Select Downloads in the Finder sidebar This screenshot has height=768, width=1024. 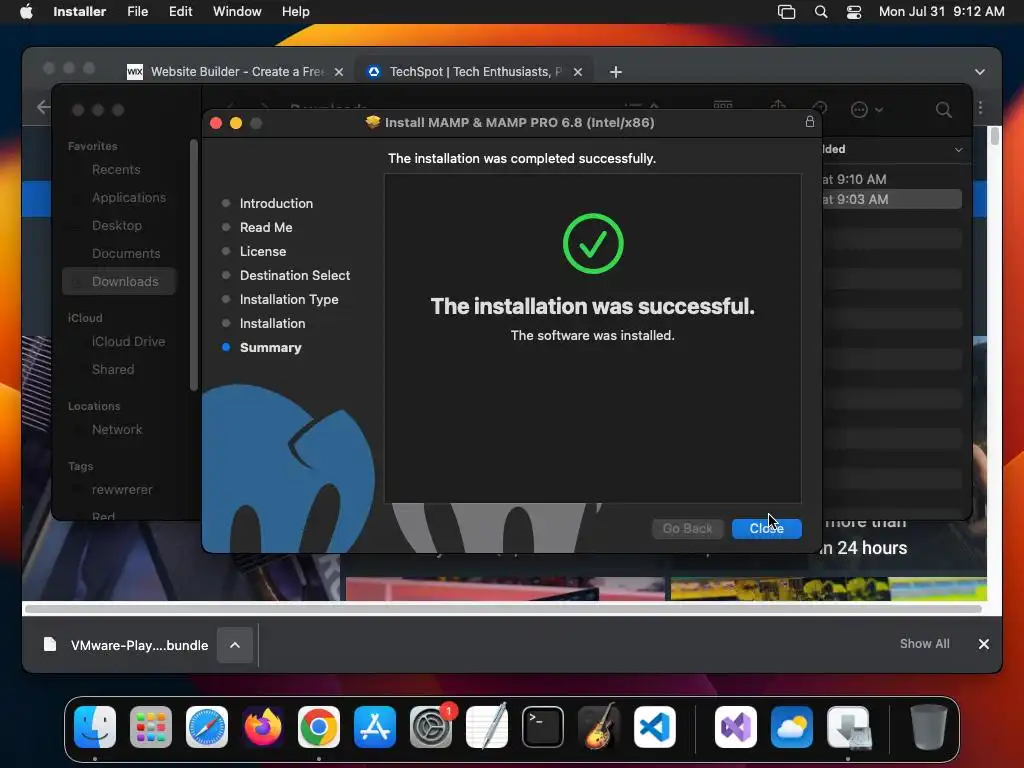tap(119, 281)
